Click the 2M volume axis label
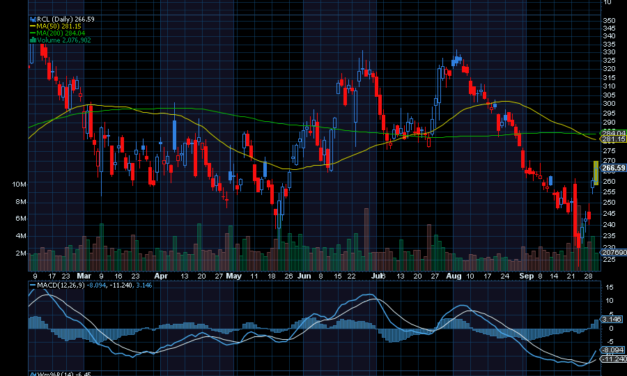This screenshot has height=376, width=627. (21, 253)
